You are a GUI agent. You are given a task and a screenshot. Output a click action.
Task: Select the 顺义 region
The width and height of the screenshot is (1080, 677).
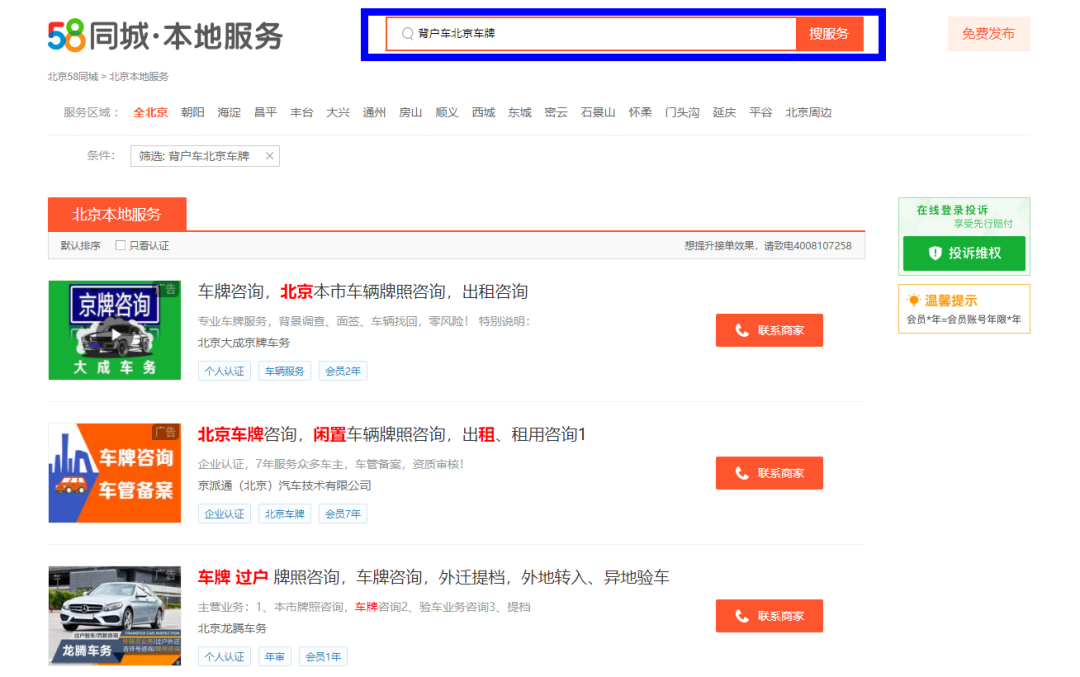(x=447, y=112)
